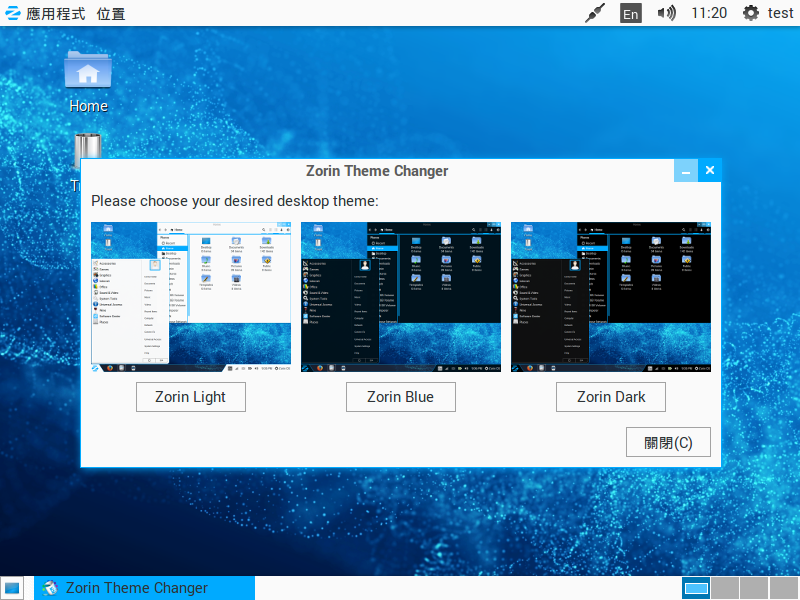
Task: Switch to the third workspace
Action: pyautogui.click(x=754, y=588)
